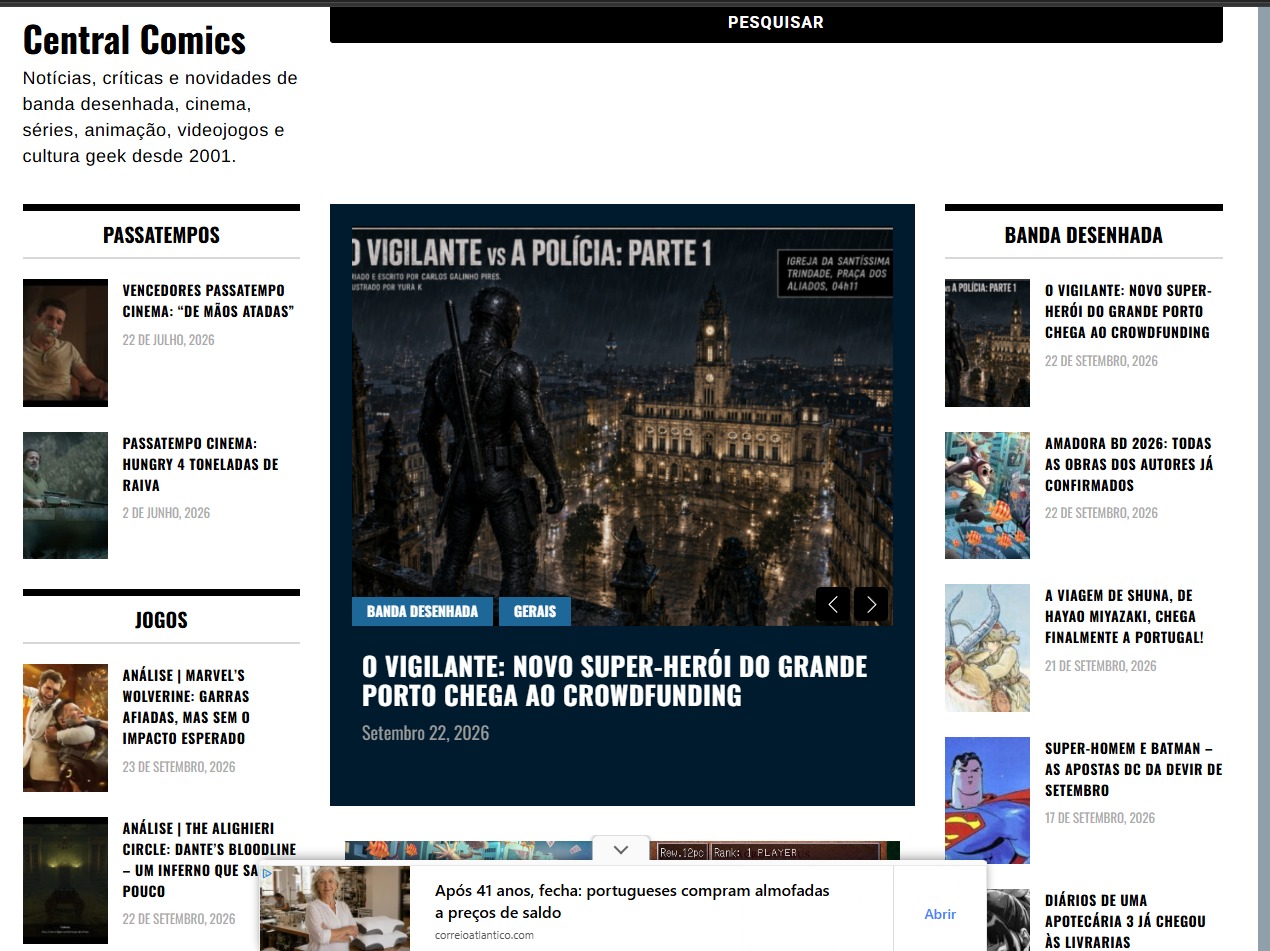
Task: Open the Central Comics site title
Action: coord(134,40)
